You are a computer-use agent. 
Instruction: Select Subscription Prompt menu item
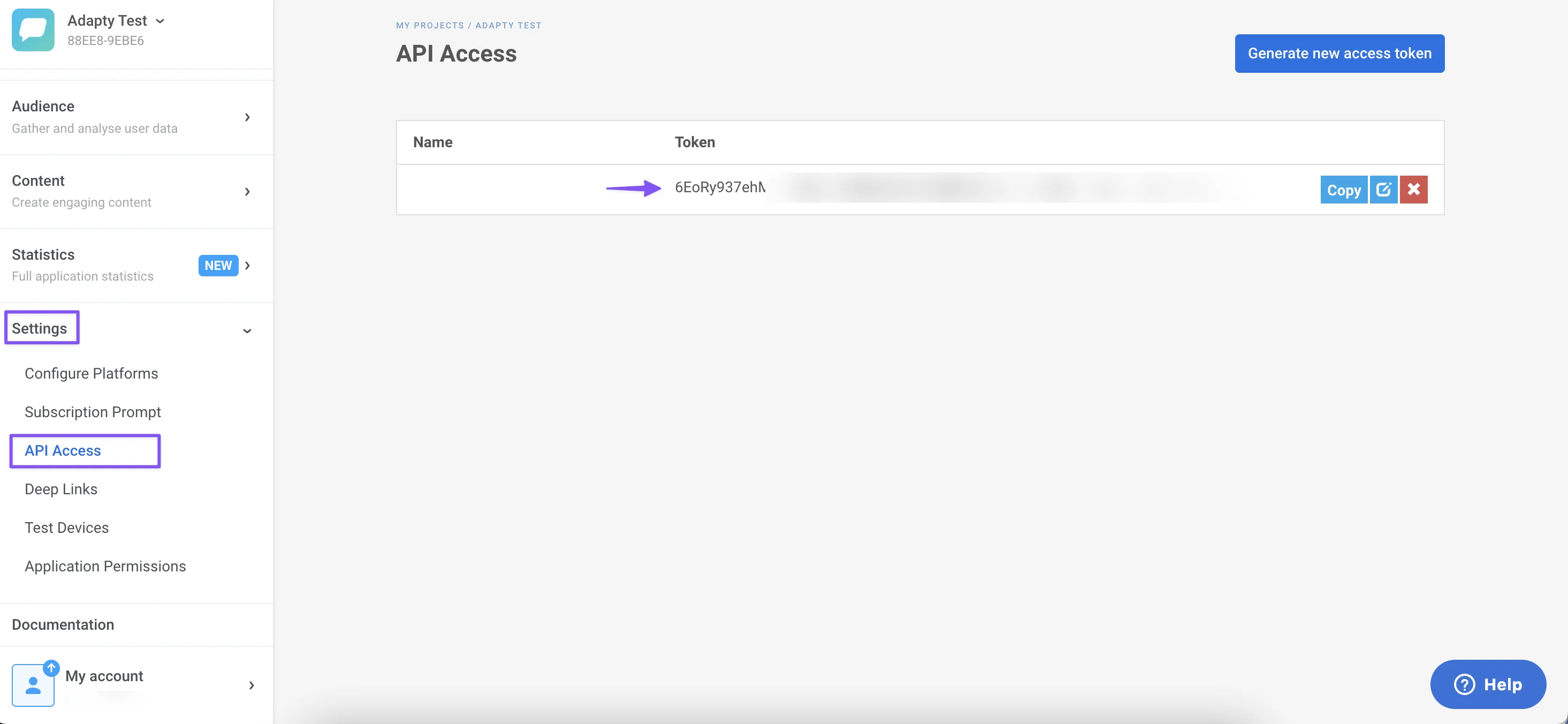click(x=93, y=412)
